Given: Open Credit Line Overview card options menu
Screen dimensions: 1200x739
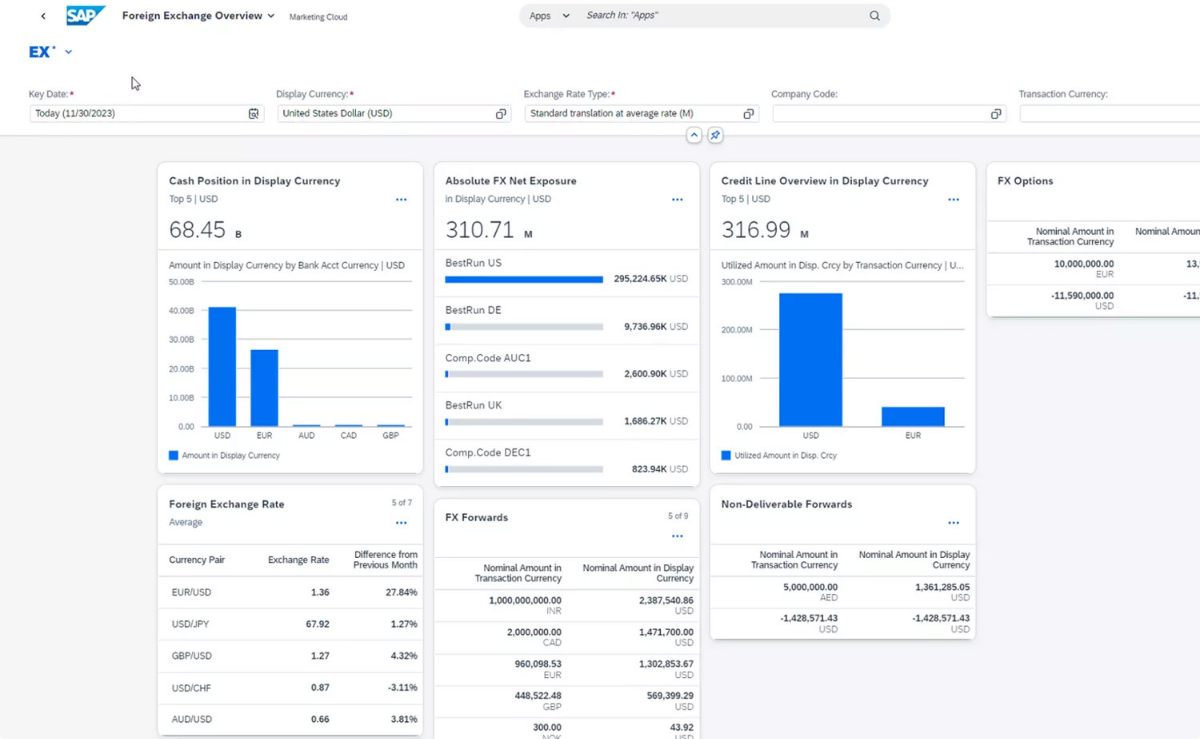Looking at the screenshot, I should tap(953, 200).
